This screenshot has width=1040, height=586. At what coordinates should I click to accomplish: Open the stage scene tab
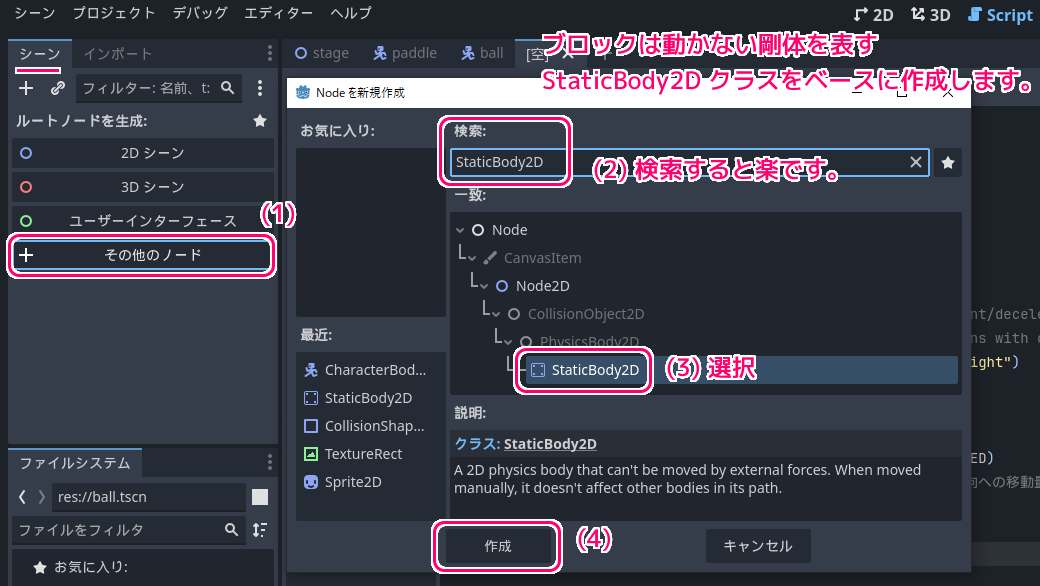[322, 53]
